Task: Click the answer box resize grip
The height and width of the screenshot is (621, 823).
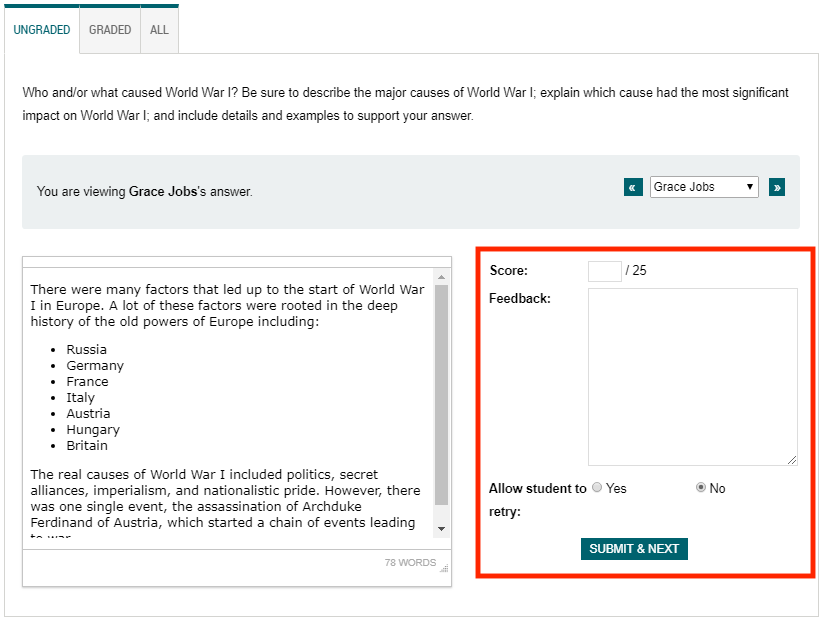Action: tap(444, 568)
